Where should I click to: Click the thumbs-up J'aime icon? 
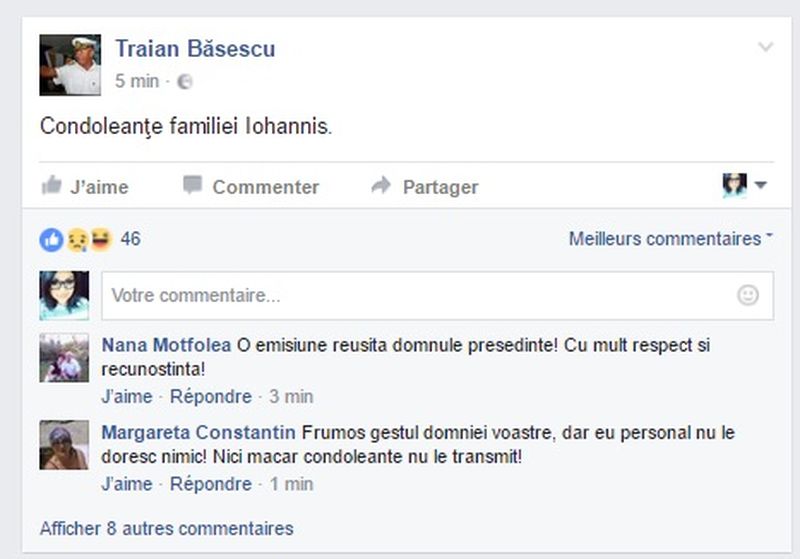[x=51, y=186]
